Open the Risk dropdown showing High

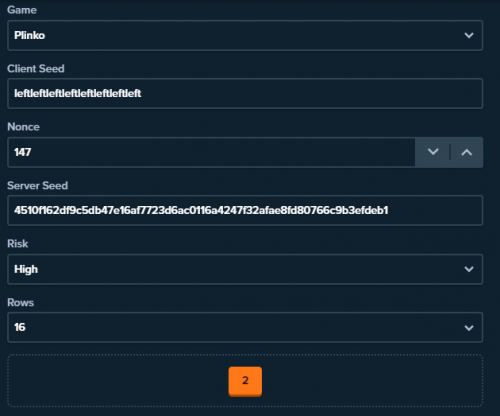(245, 269)
